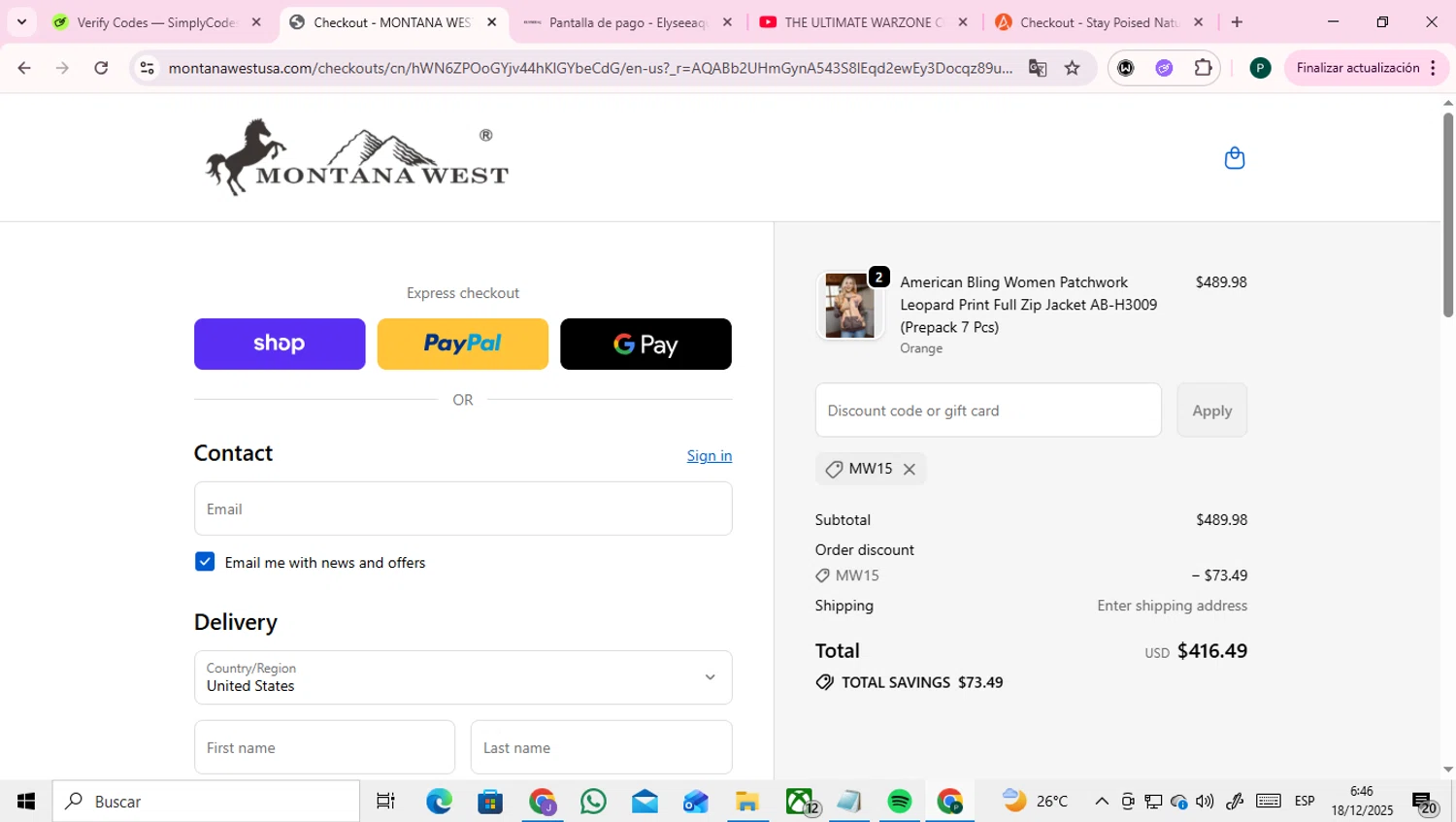
Task: Select the TOTAL SAVINGS $73.49 text
Action: tap(922, 682)
